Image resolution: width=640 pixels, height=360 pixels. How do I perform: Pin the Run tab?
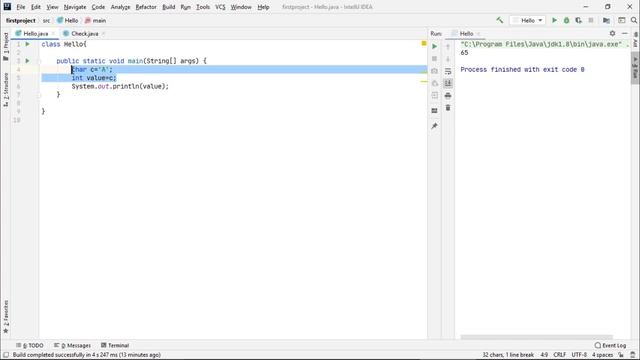(434, 126)
